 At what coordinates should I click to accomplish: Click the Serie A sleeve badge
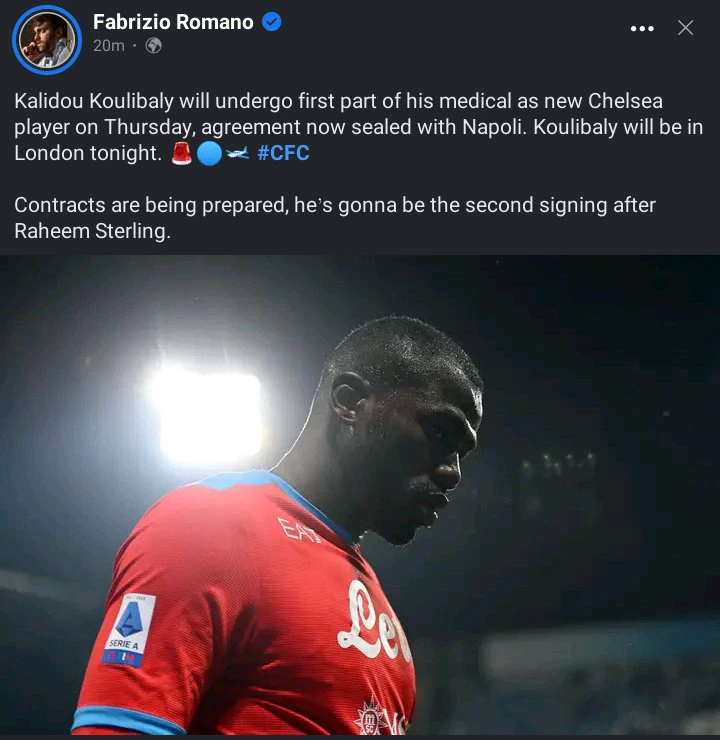coord(129,630)
